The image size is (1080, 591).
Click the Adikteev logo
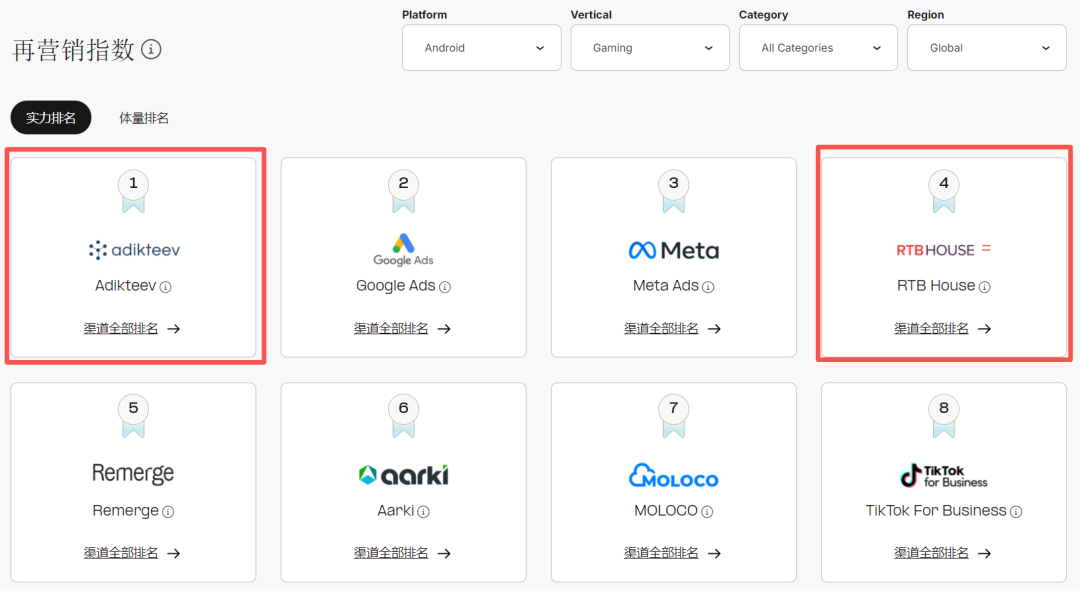pos(134,250)
